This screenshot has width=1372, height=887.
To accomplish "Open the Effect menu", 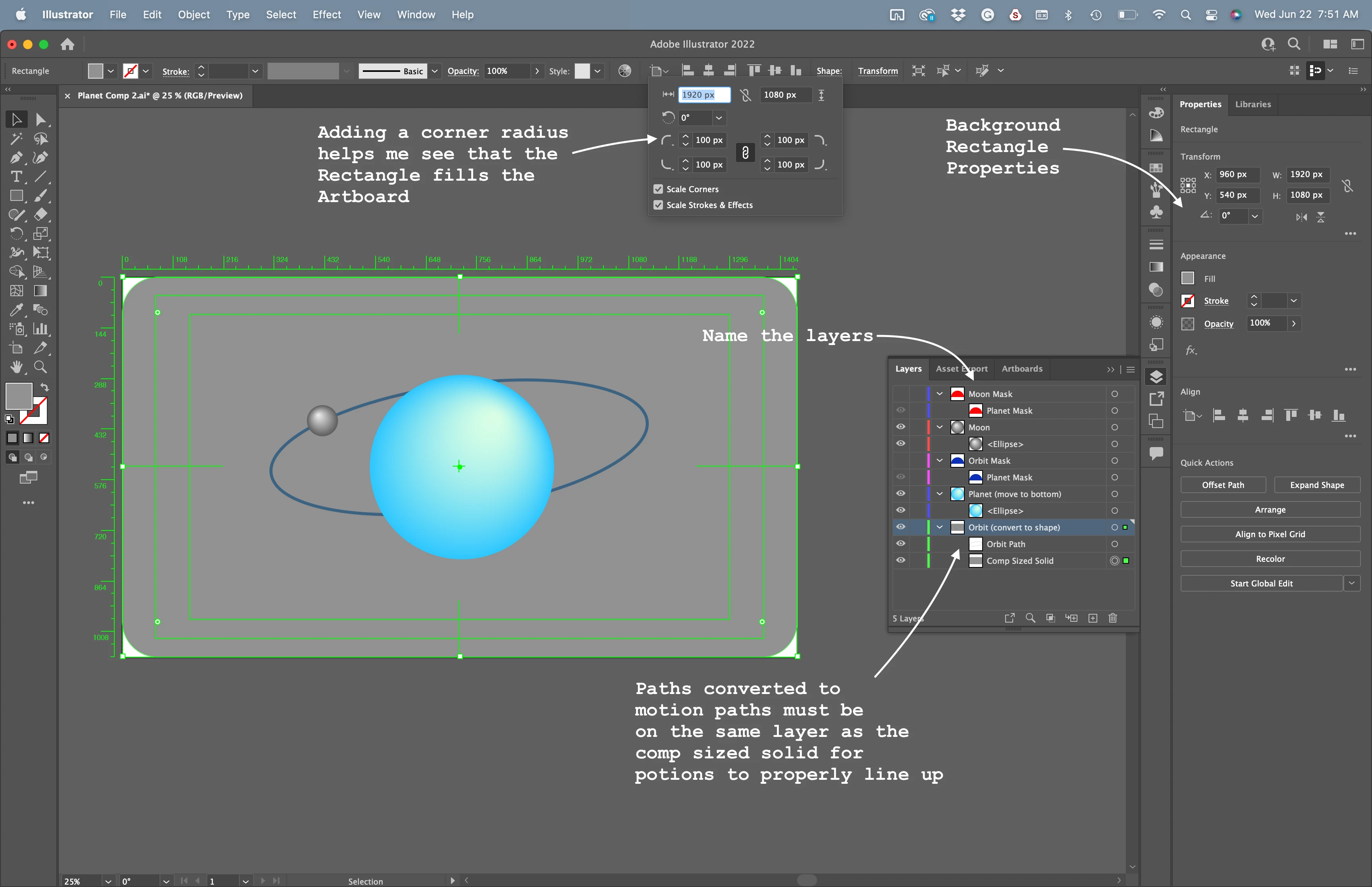I will [x=326, y=14].
